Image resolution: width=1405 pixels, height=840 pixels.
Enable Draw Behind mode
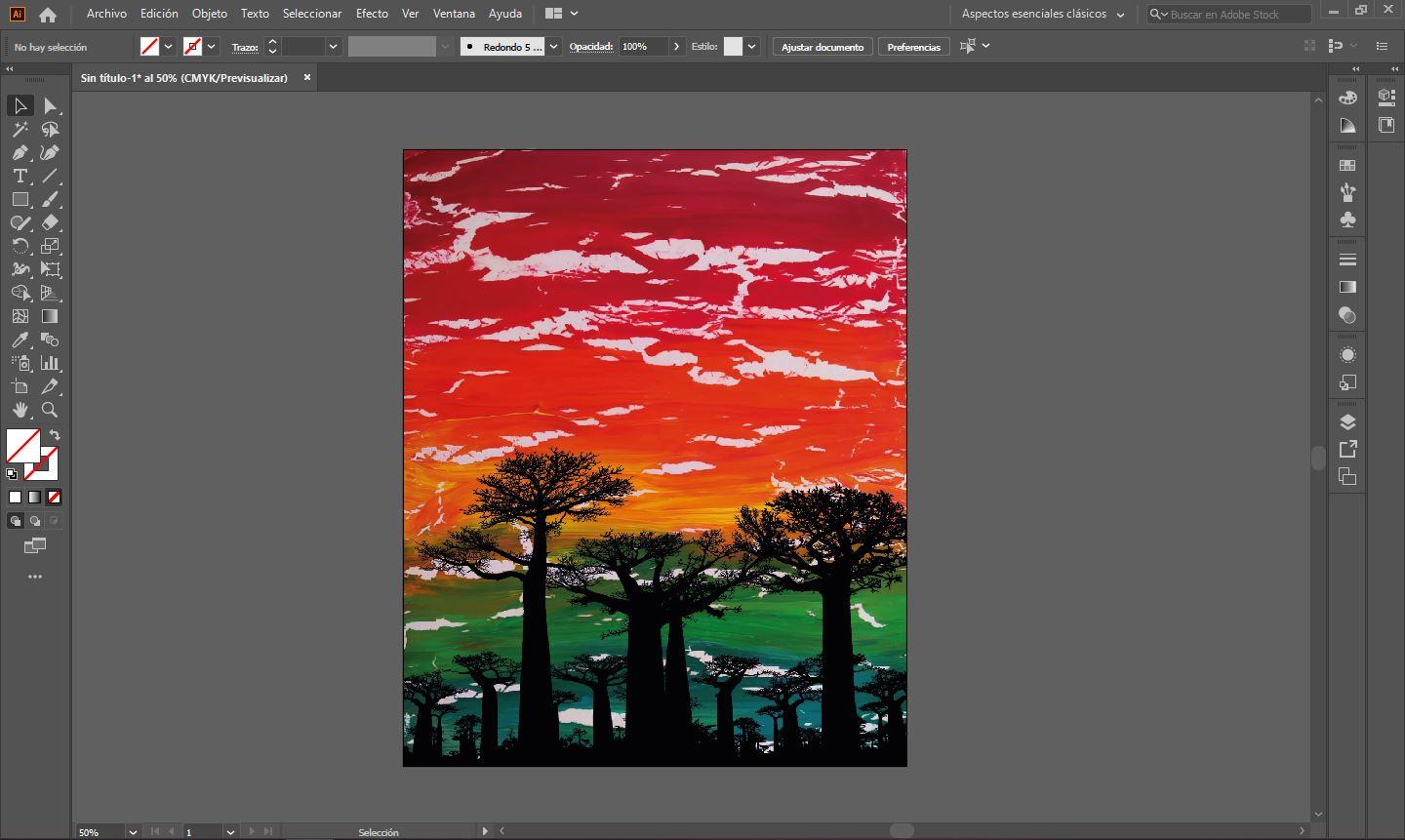pos(34,521)
